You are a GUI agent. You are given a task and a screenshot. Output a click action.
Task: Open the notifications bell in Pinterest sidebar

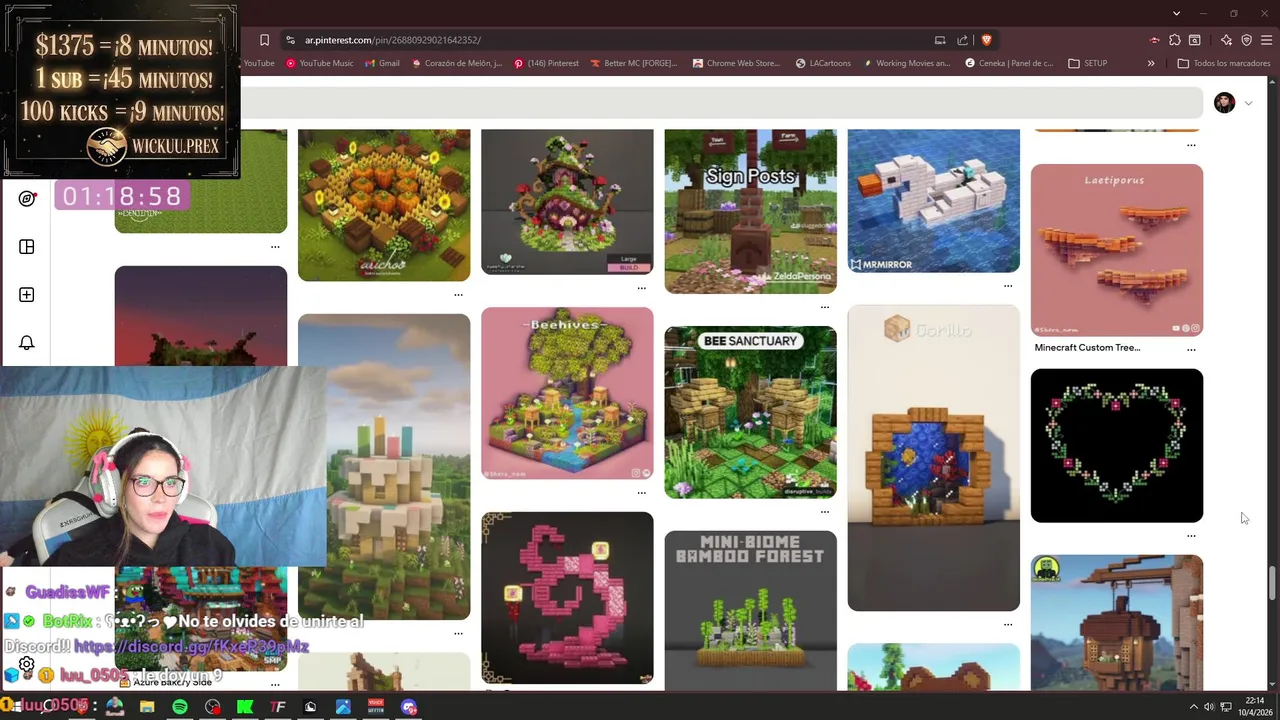(x=27, y=343)
